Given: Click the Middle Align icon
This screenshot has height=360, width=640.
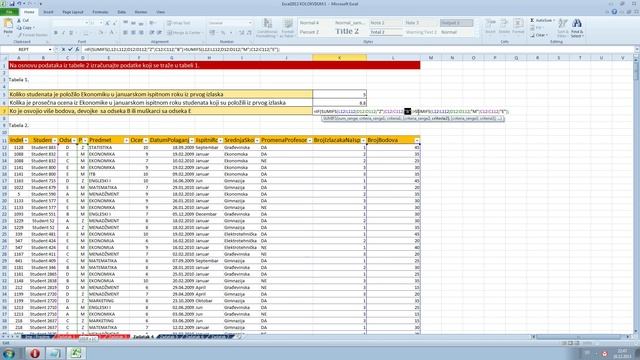Looking at the screenshot, I should [x=133, y=23].
